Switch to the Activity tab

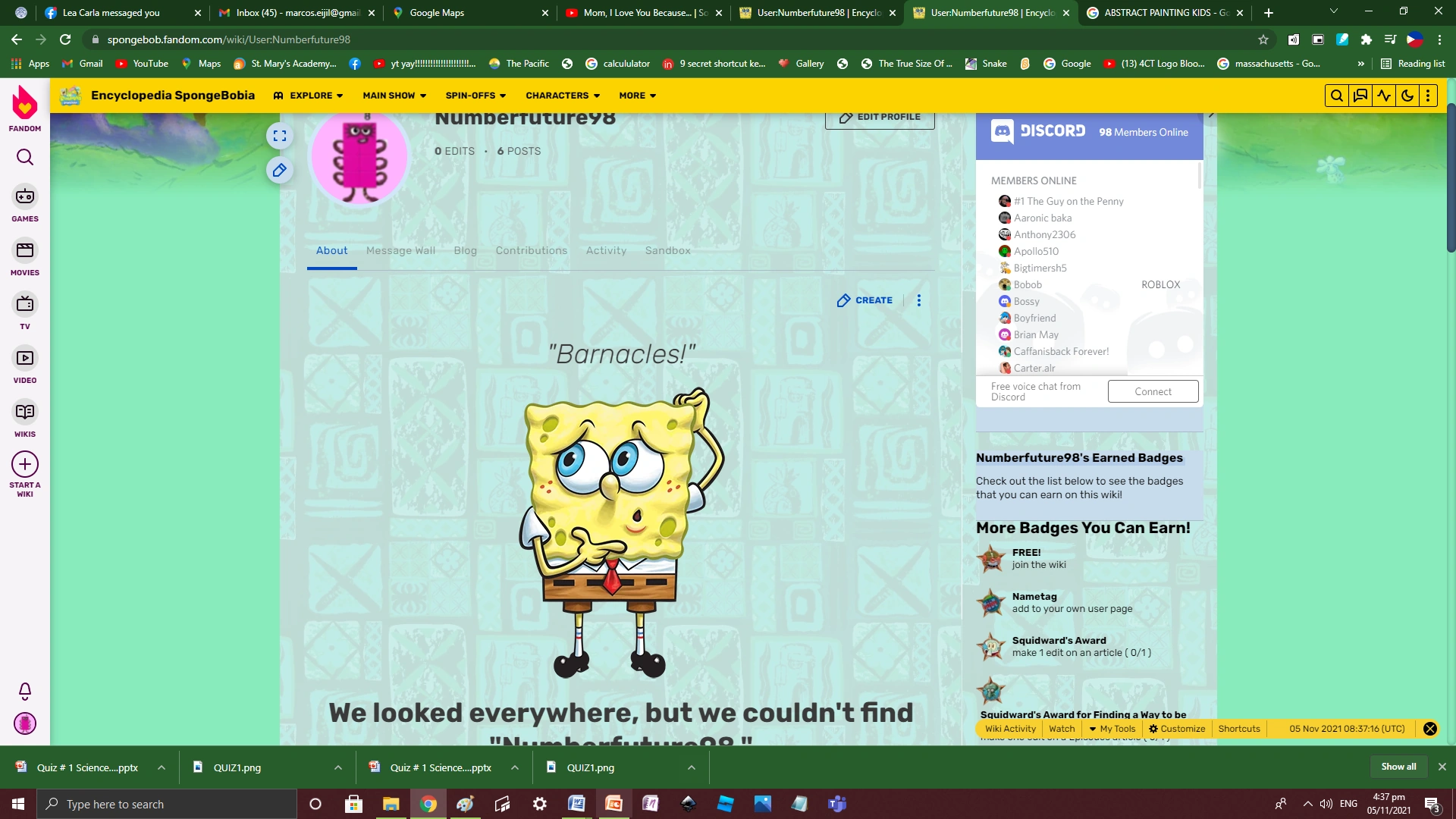click(x=606, y=251)
